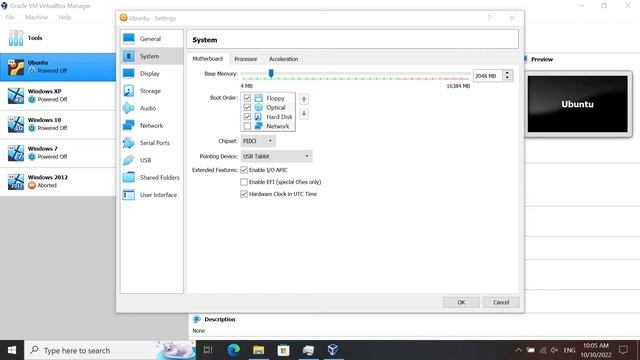This screenshot has width=640, height=360.
Task: Select the Windows 7 VM icon
Action: pyautogui.click(x=16, y=153)
